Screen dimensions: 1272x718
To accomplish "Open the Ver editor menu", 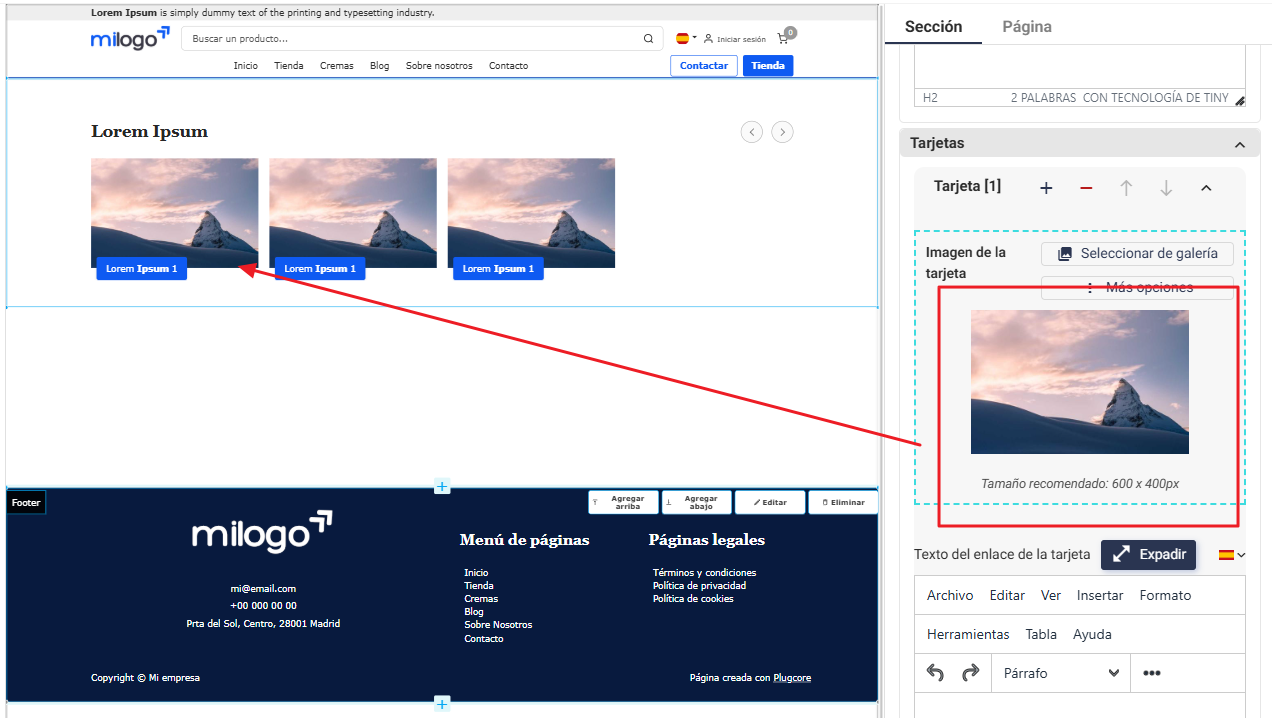I will pyautogui.click(x=1051, y=595).
